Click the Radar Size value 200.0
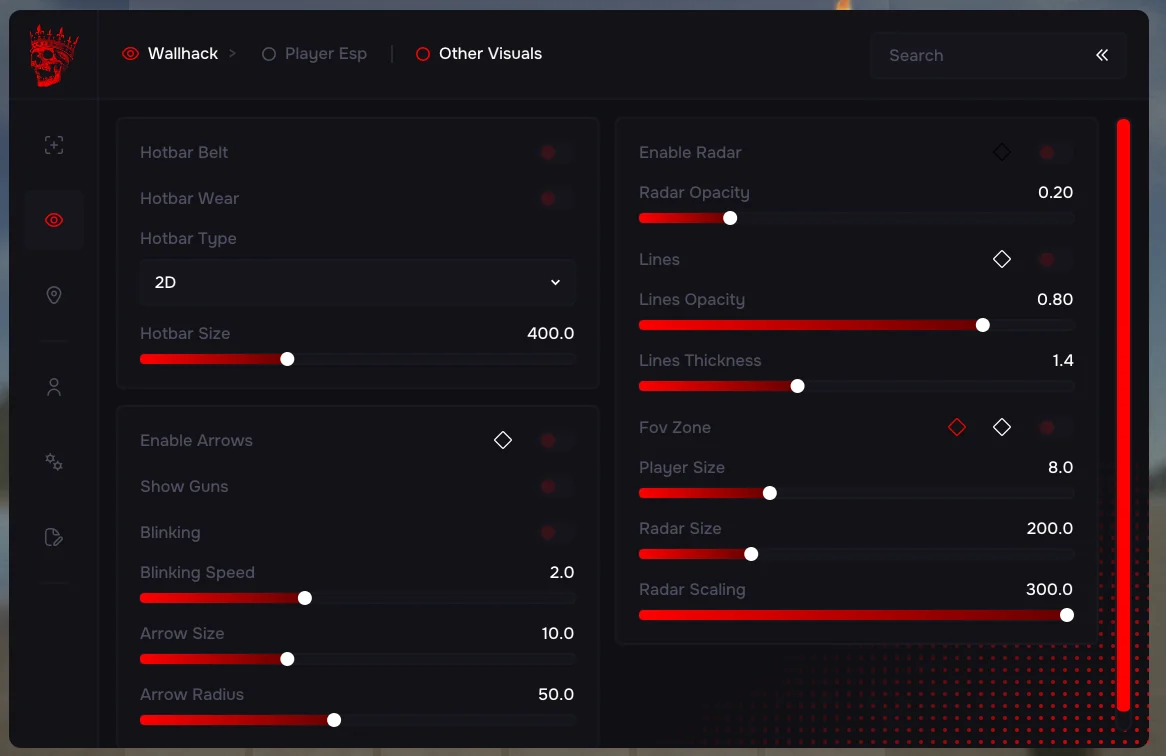The image size is (1166, 756). coord(1049,529)
